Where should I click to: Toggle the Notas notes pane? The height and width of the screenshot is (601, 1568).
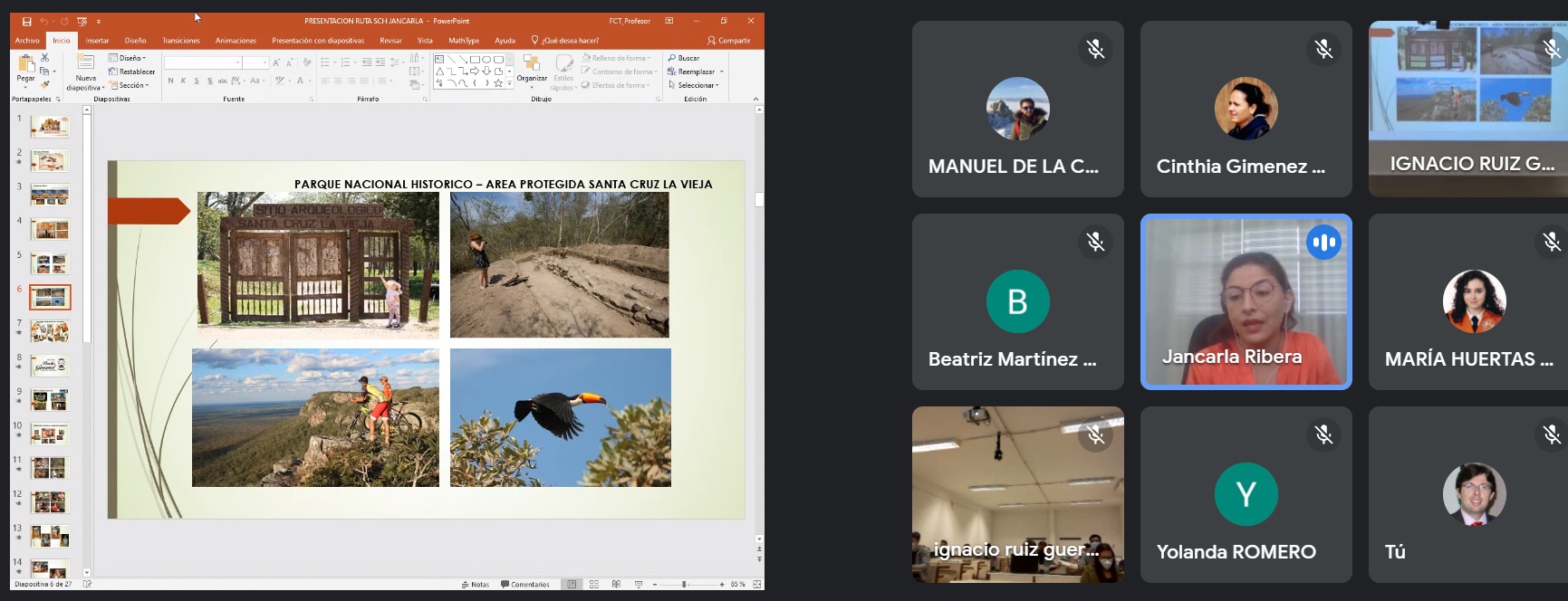click(476, 585)
